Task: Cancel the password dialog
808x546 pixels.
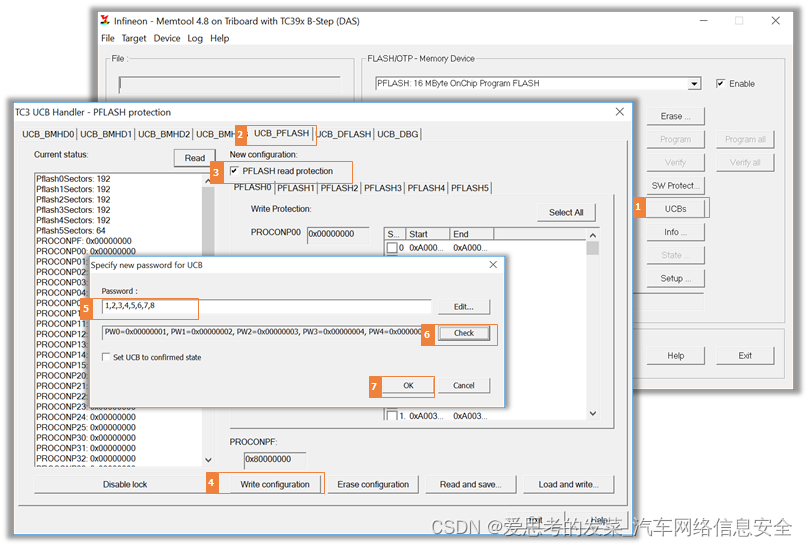Action: [x=463, y=385]
